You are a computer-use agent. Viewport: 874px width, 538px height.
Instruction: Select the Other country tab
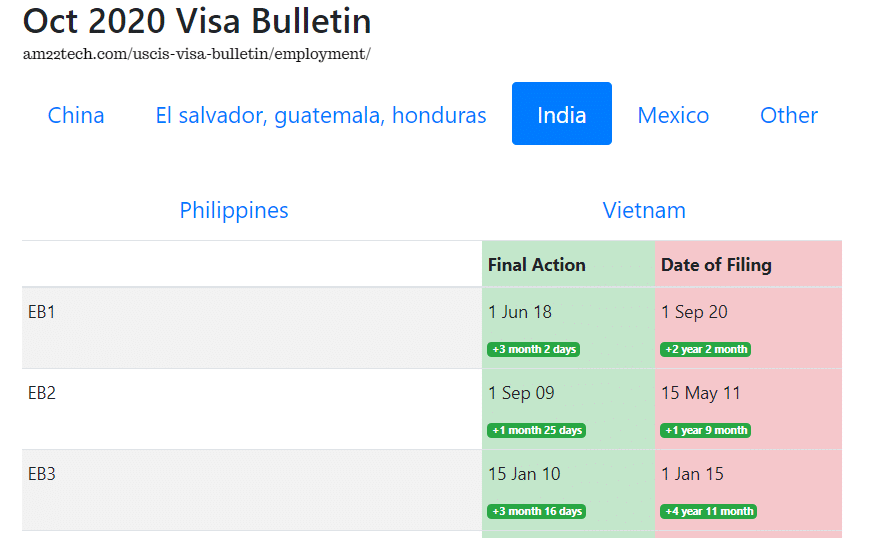(789, 115)
